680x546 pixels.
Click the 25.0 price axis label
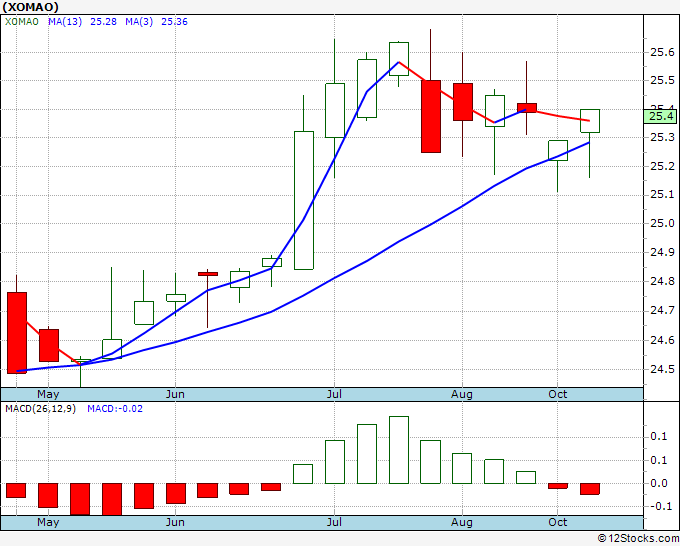pos(662,223)
